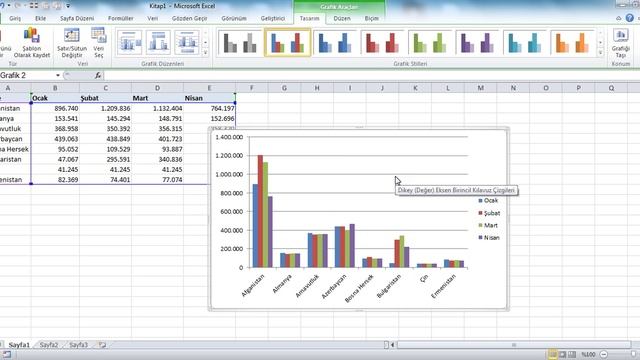
Task: Open the Görünüm ribbon tab
Action: [234, 18]
